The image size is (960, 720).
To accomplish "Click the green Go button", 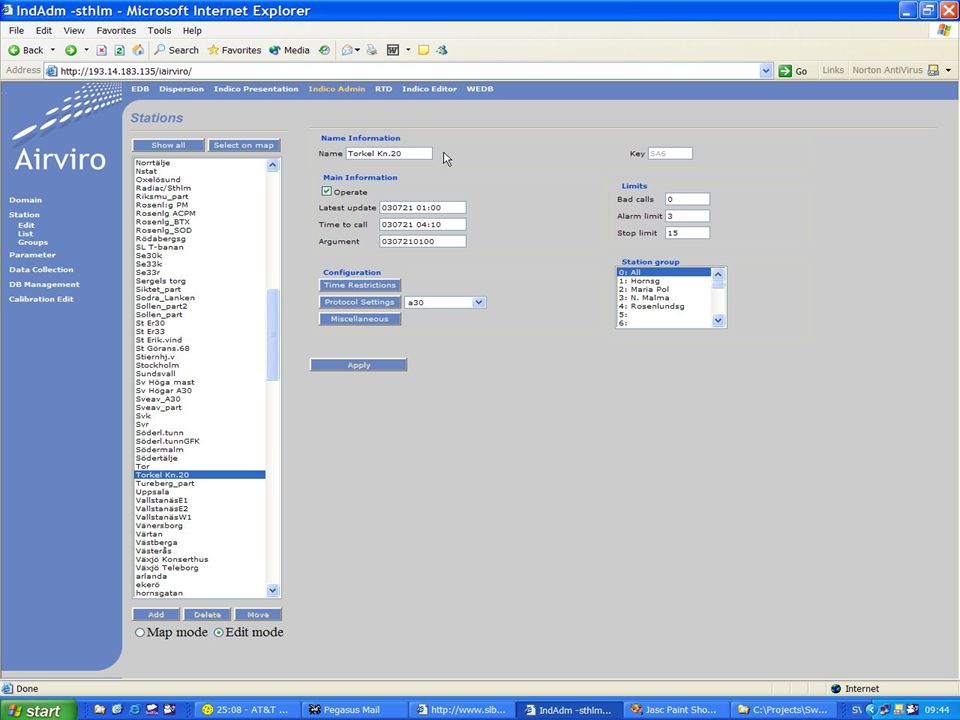I will coord(793,71).
